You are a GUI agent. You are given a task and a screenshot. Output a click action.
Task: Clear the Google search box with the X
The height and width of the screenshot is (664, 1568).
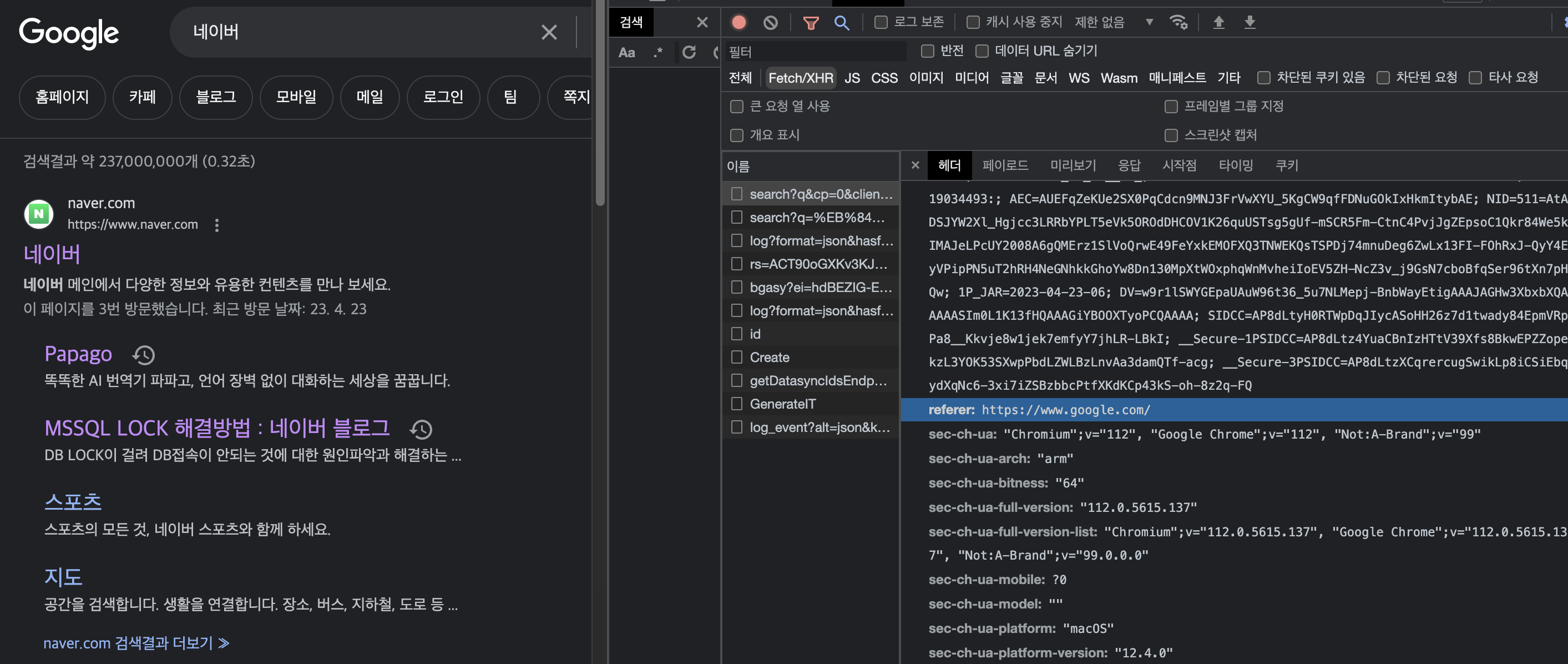(x=548, y=32)
